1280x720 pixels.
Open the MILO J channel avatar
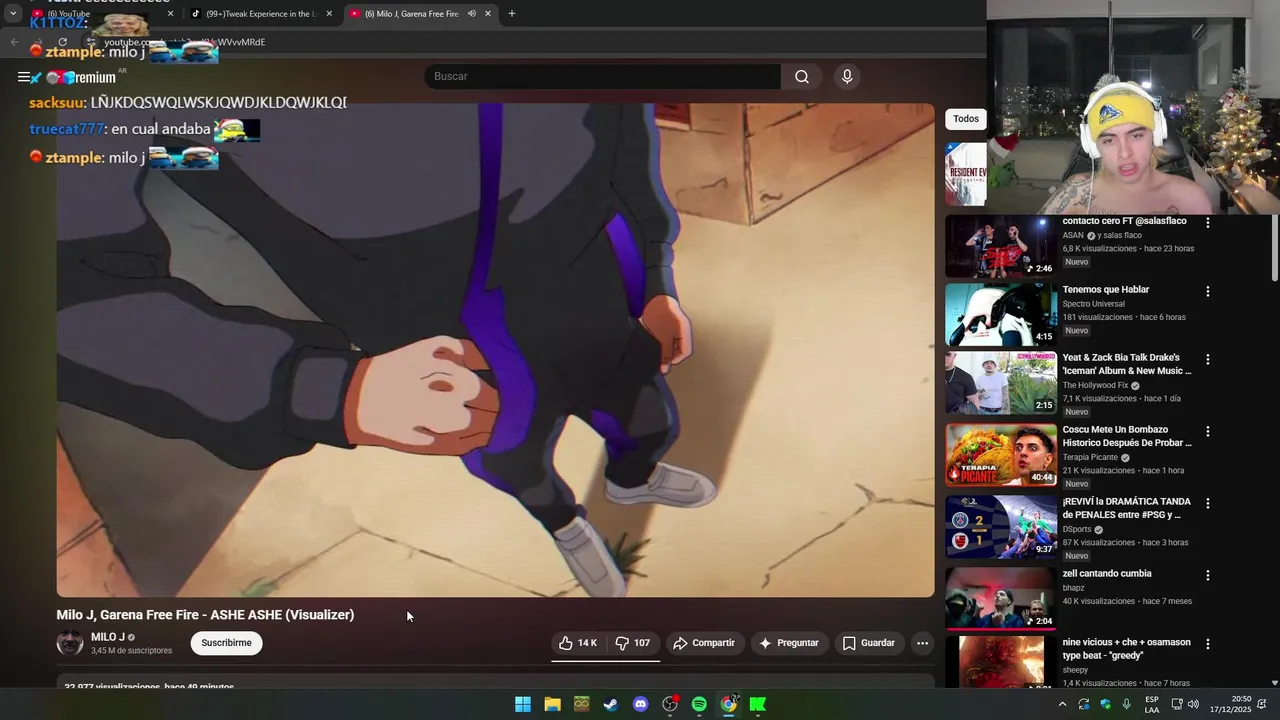(70, 643)
